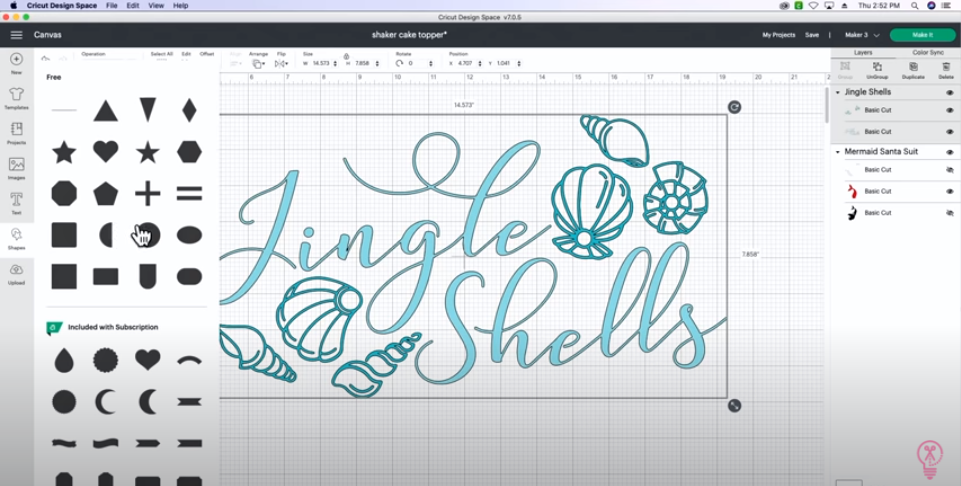The height and width of the screenshot is (486, 961).
Task: Switch to the Layers tab
Action: [x=863, y=53]
